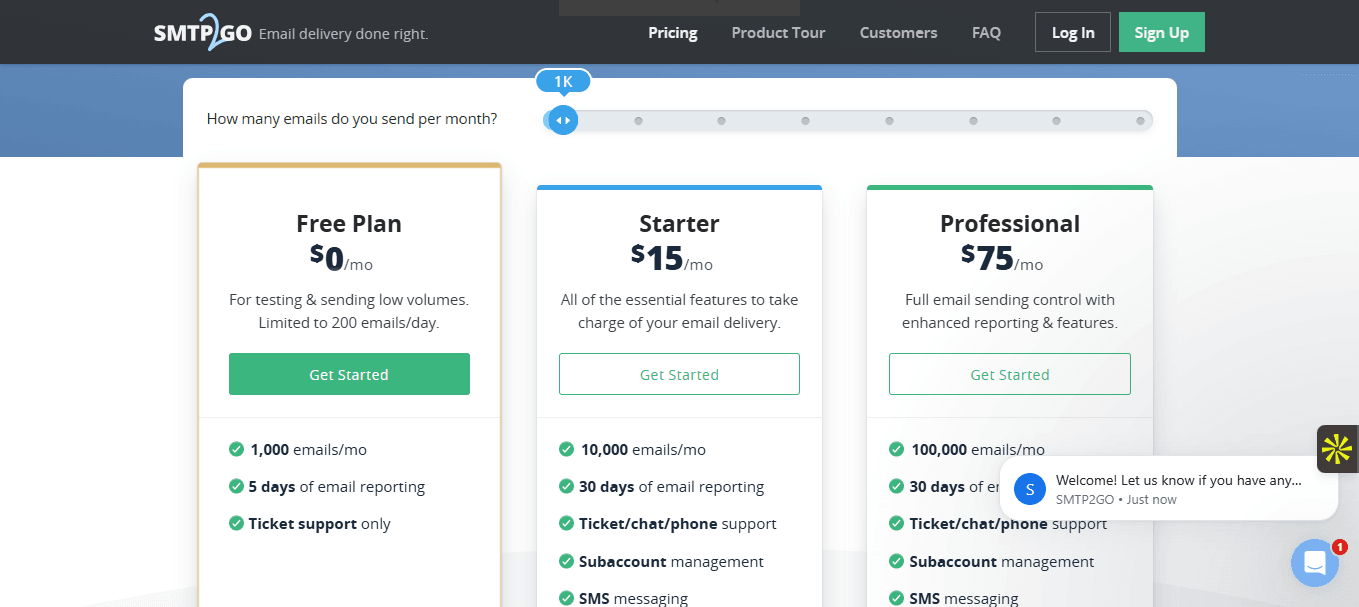The height and width of the screenshot is (607, 1359).
Task: Click checkmark beside Starter 10,000 emails/mo
Action: click(566, 450)
